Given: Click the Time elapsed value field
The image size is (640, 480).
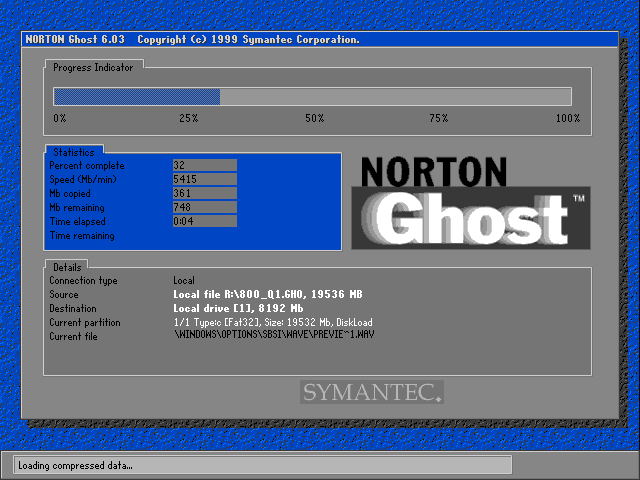Looking at the screenshot, I should [x=204, y=221].
